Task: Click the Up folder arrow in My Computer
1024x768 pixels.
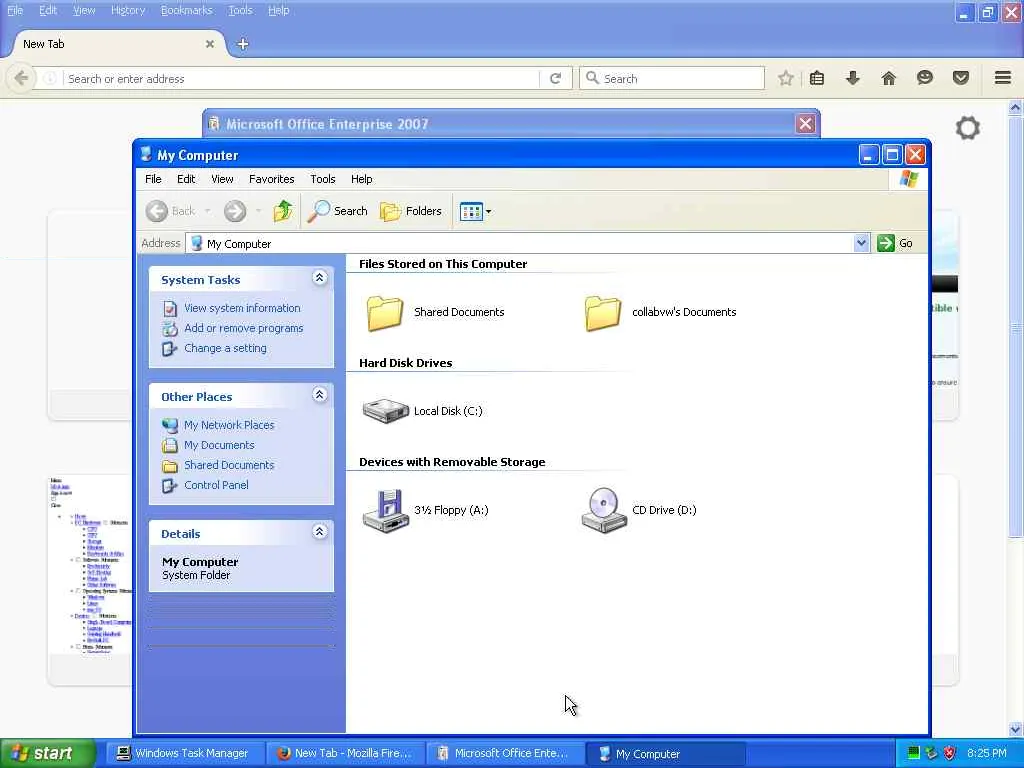Action: (283, 211)
